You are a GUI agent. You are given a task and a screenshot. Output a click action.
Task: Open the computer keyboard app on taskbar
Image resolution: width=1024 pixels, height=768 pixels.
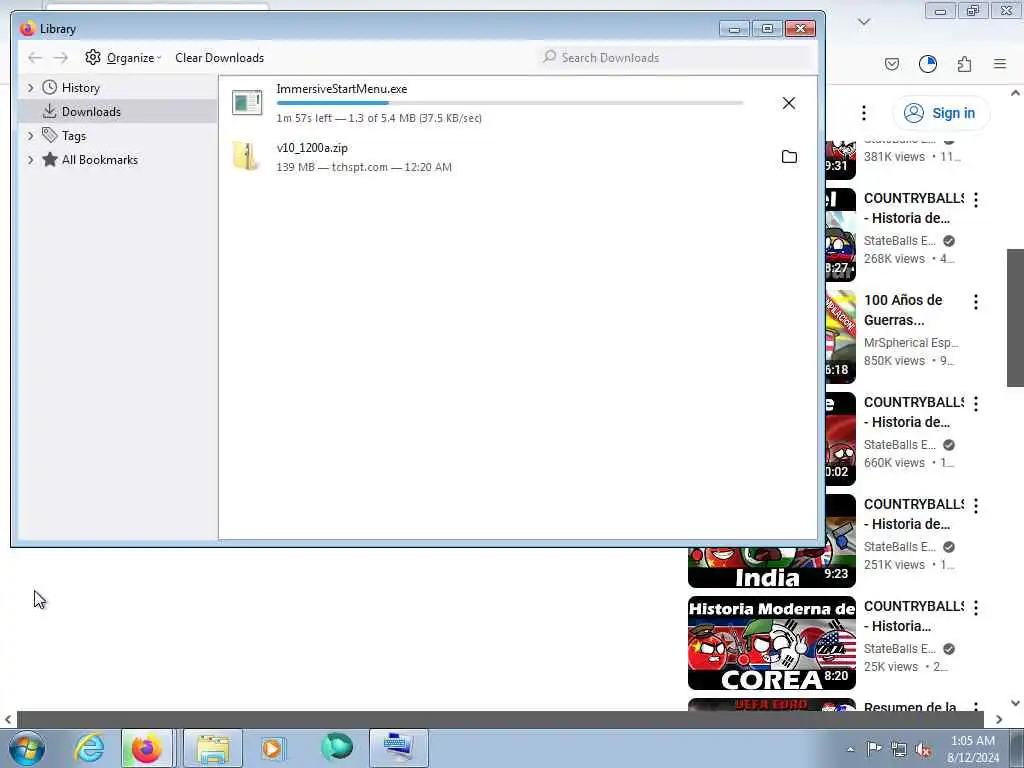pos(398,748)
